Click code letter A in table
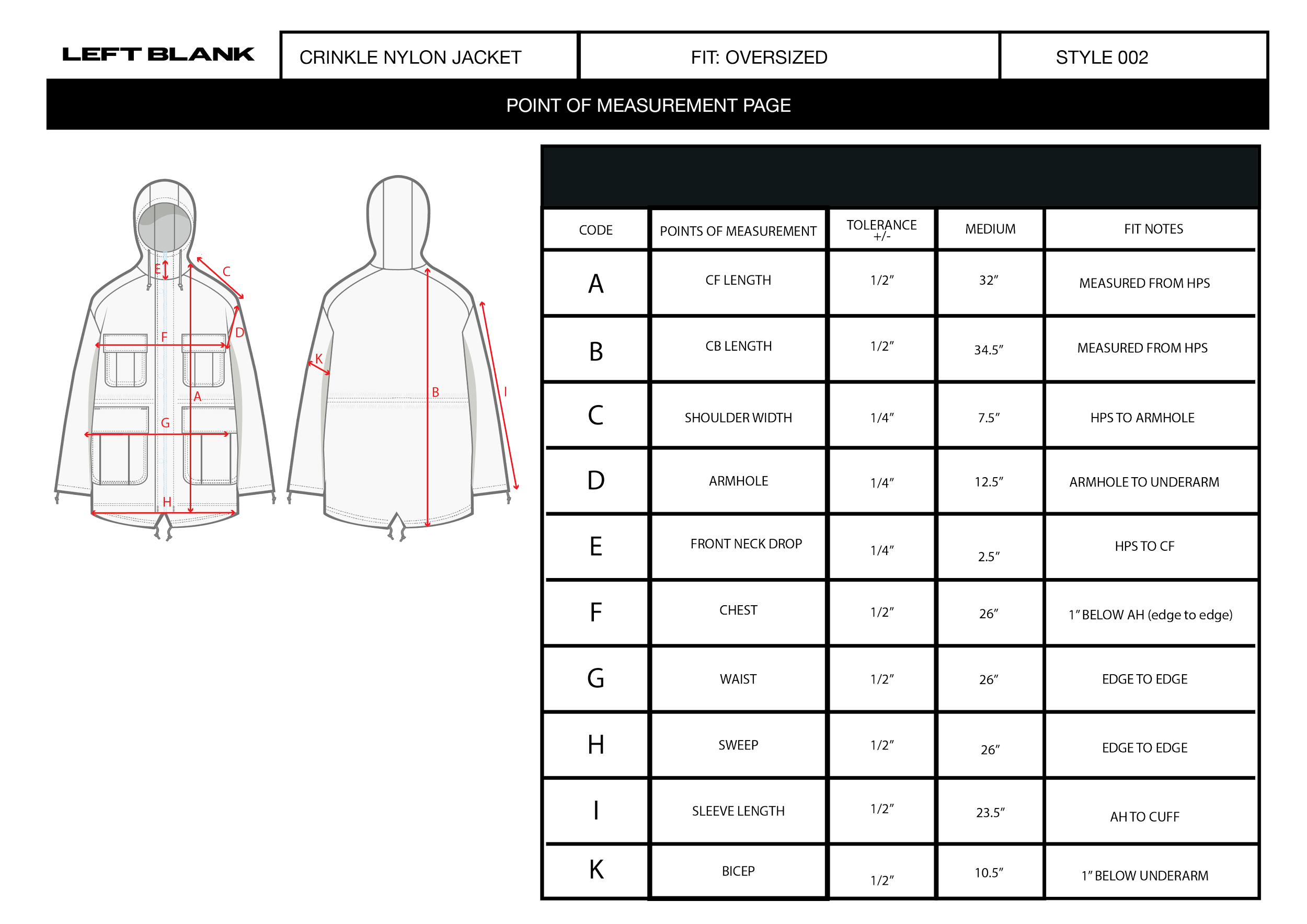 pyautogui.click(x=595, y=283)
